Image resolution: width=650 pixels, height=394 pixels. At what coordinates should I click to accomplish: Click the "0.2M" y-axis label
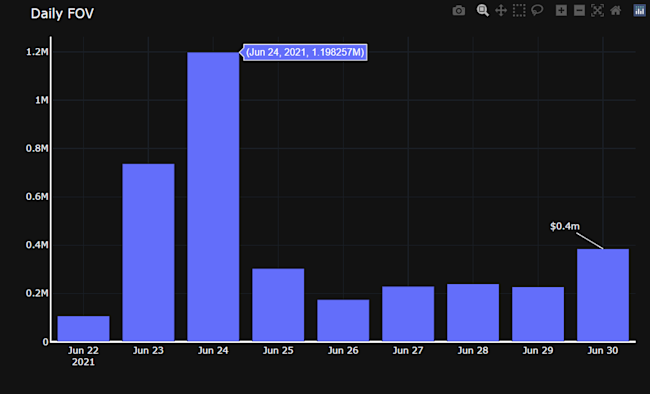click(37, 293)
